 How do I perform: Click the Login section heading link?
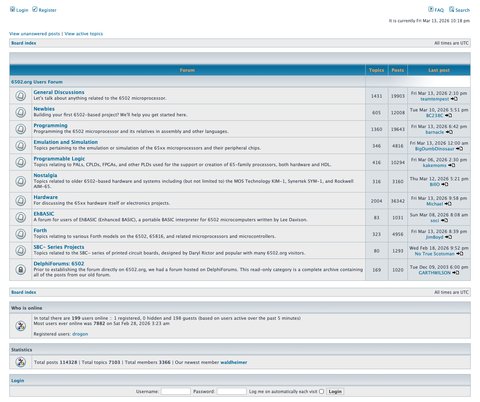click(x=18, y=381)
